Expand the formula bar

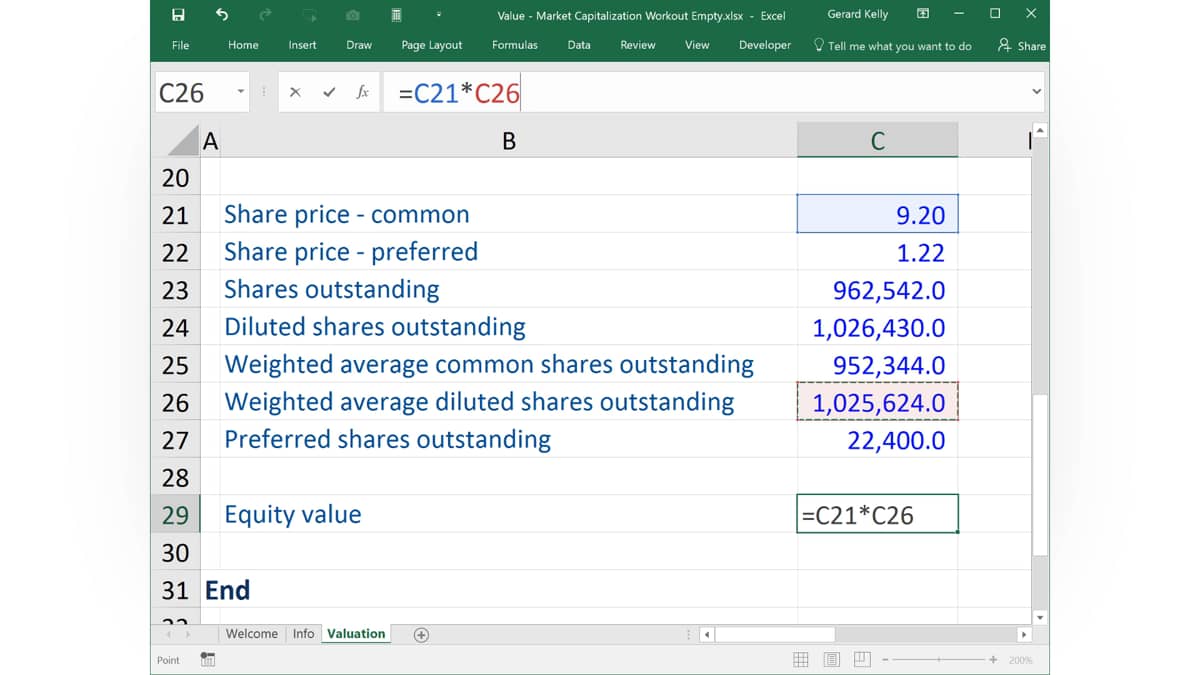coord(1036,92)
